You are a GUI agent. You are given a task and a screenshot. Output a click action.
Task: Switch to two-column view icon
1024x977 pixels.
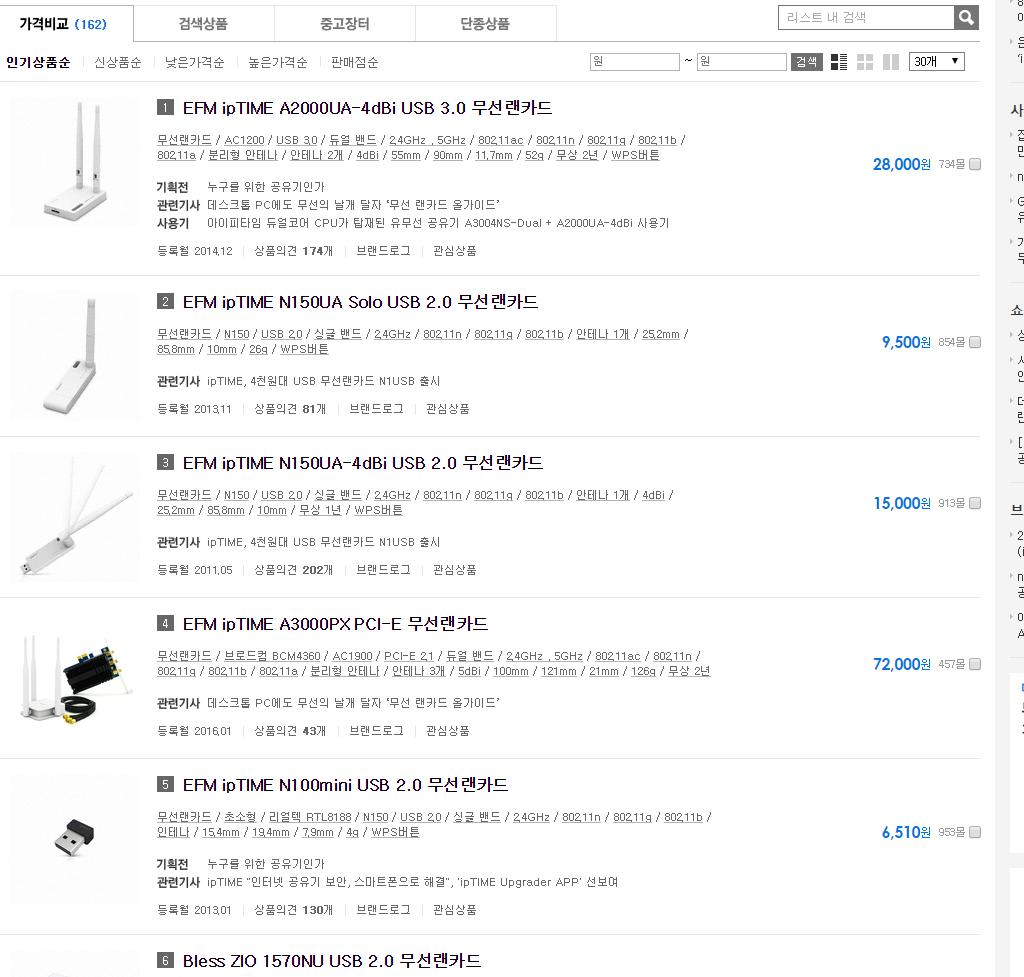tap(891, 62)
